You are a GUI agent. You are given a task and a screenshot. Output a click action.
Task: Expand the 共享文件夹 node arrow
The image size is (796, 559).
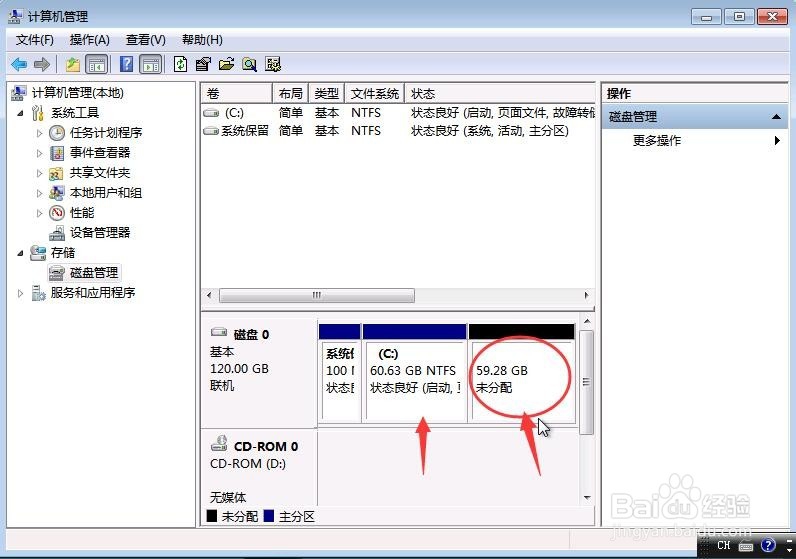tap(40, 173)
